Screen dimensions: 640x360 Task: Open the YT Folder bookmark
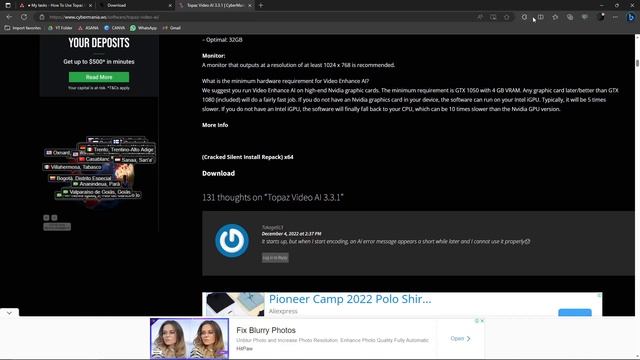tap(60, 28)
